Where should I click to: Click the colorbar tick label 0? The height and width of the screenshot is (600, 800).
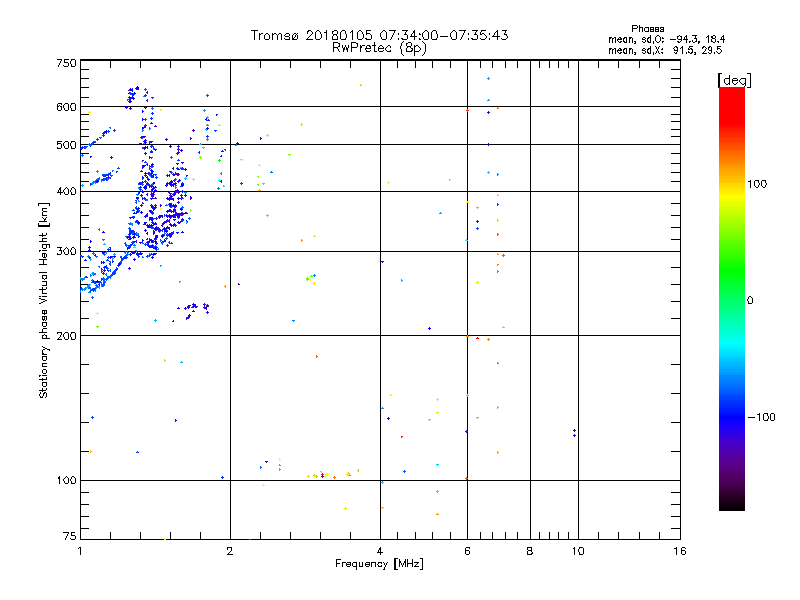[x=750, y=301]
